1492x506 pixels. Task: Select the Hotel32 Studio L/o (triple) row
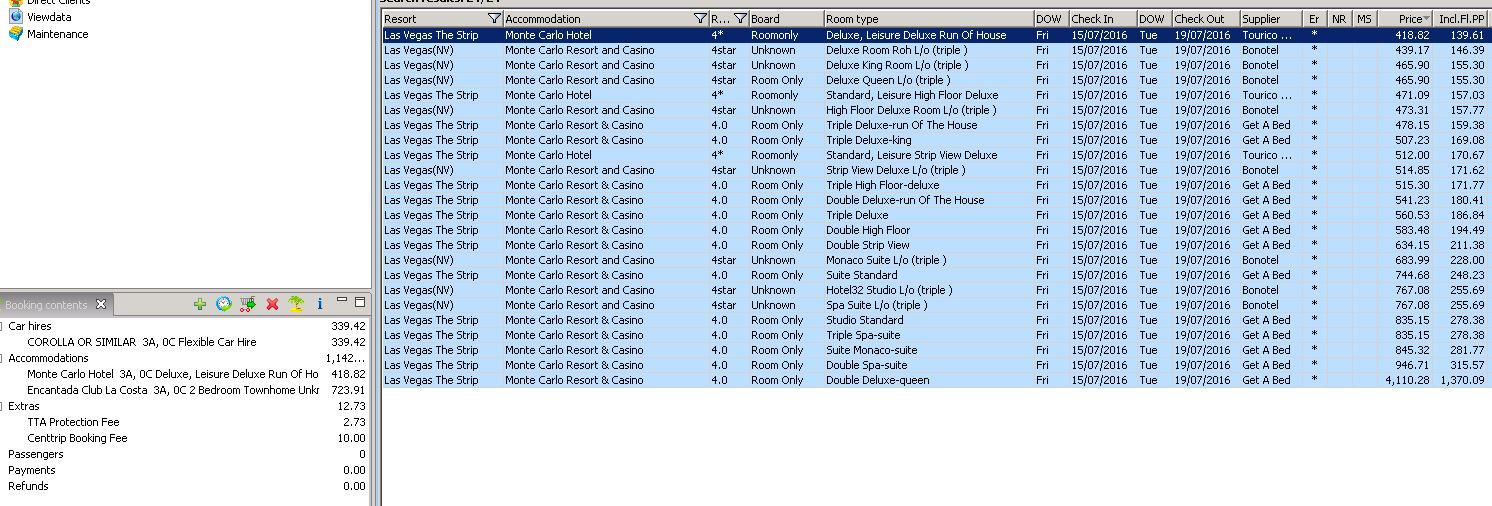[x=937, y=290]
